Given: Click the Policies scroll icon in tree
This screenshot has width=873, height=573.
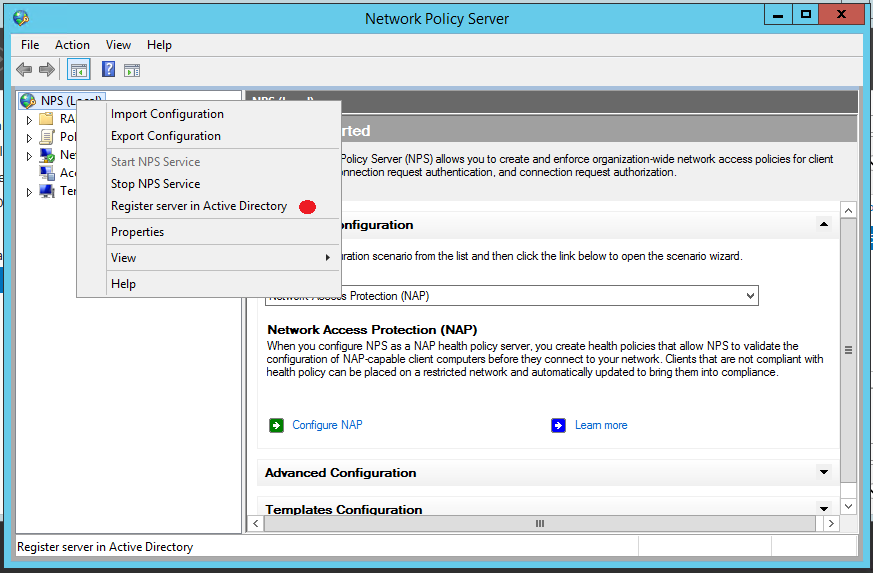Looking at the screenshot, I should point(47,137).
